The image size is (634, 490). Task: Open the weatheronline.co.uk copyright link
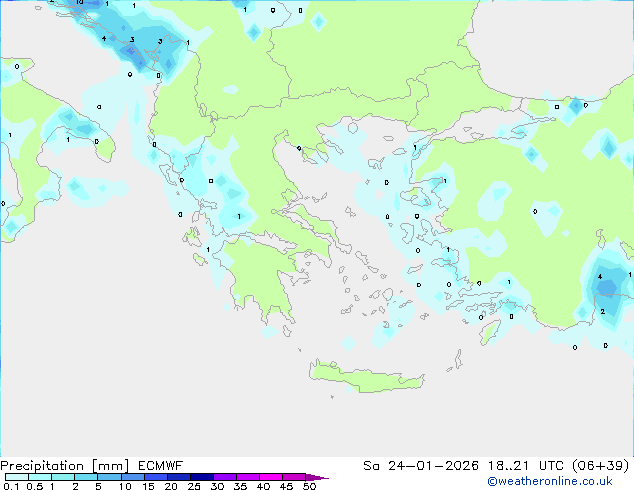click(x=550, y=481)
